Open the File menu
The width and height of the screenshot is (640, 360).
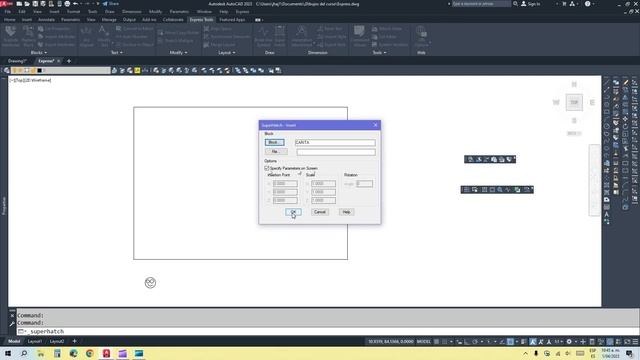pos(8,12)
